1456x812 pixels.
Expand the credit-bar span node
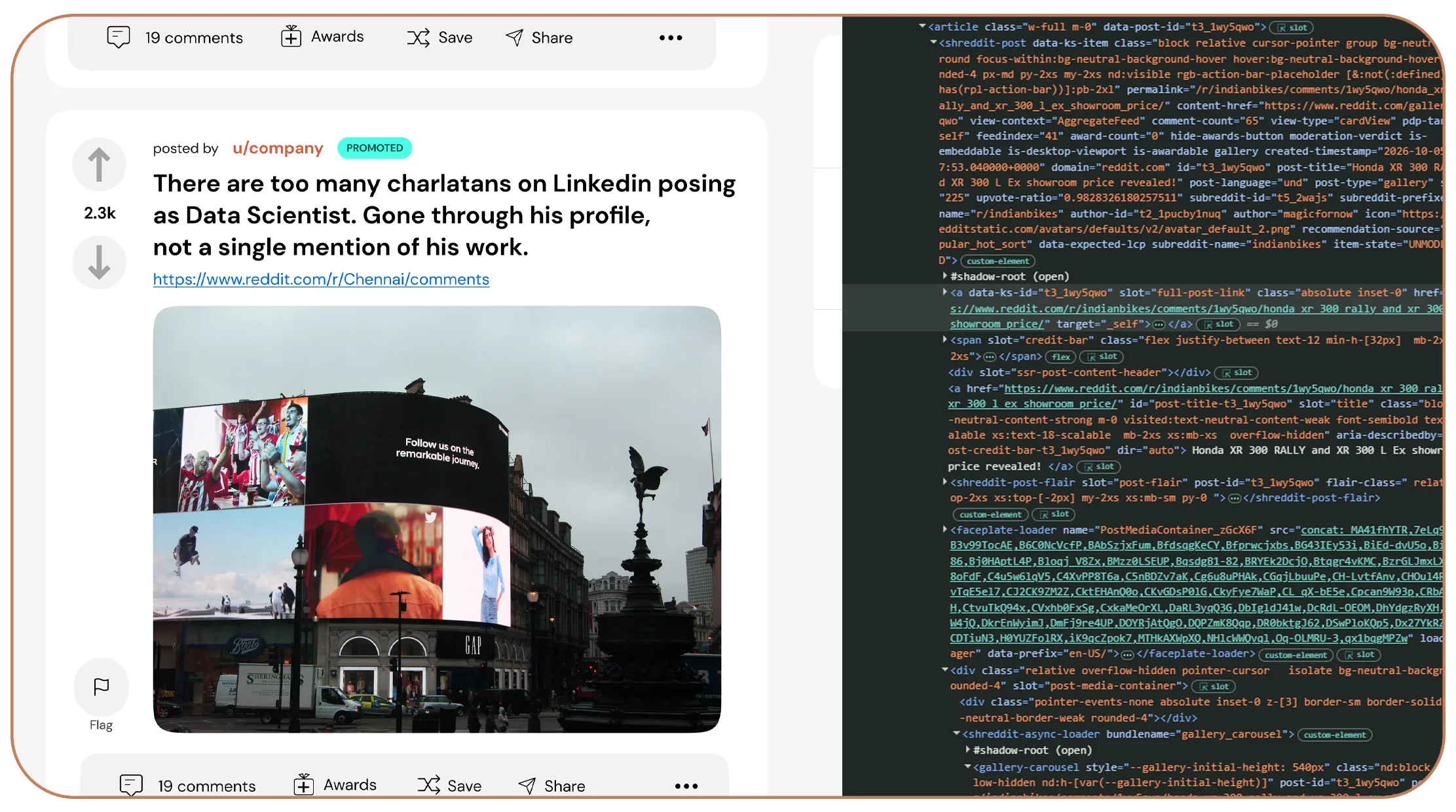pos(944,340)
